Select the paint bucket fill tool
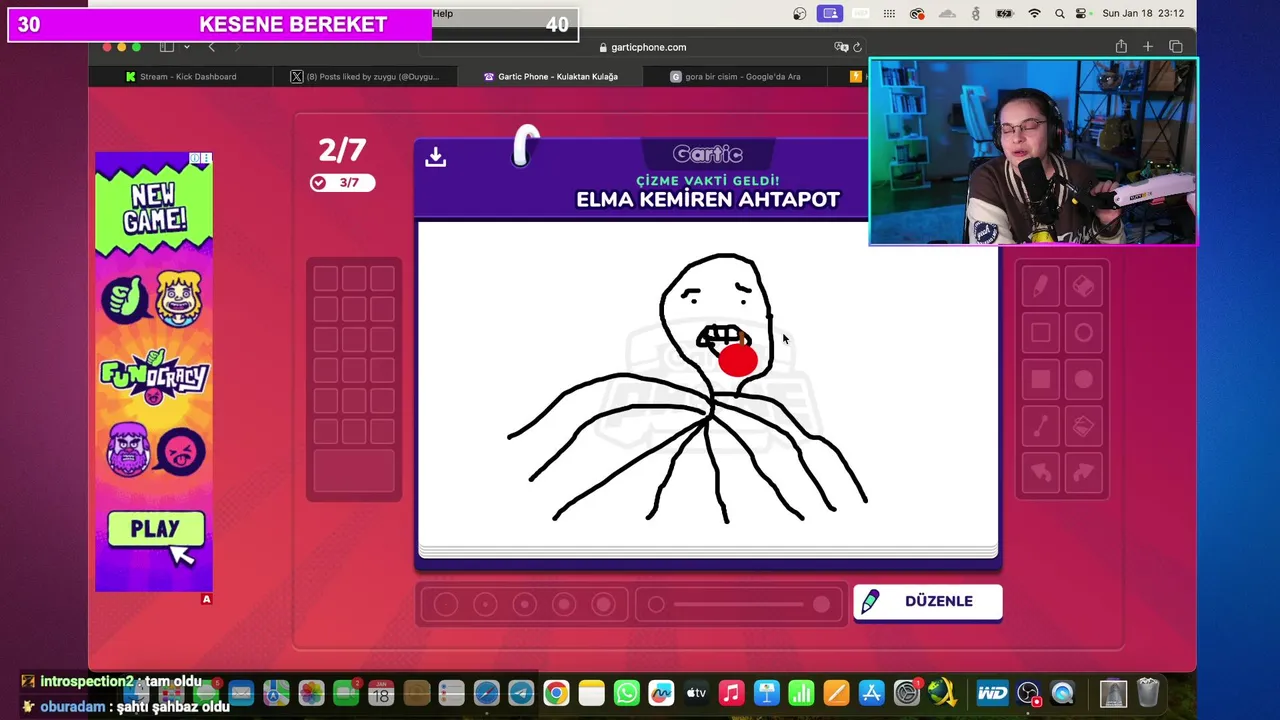 click(1084, 427)
